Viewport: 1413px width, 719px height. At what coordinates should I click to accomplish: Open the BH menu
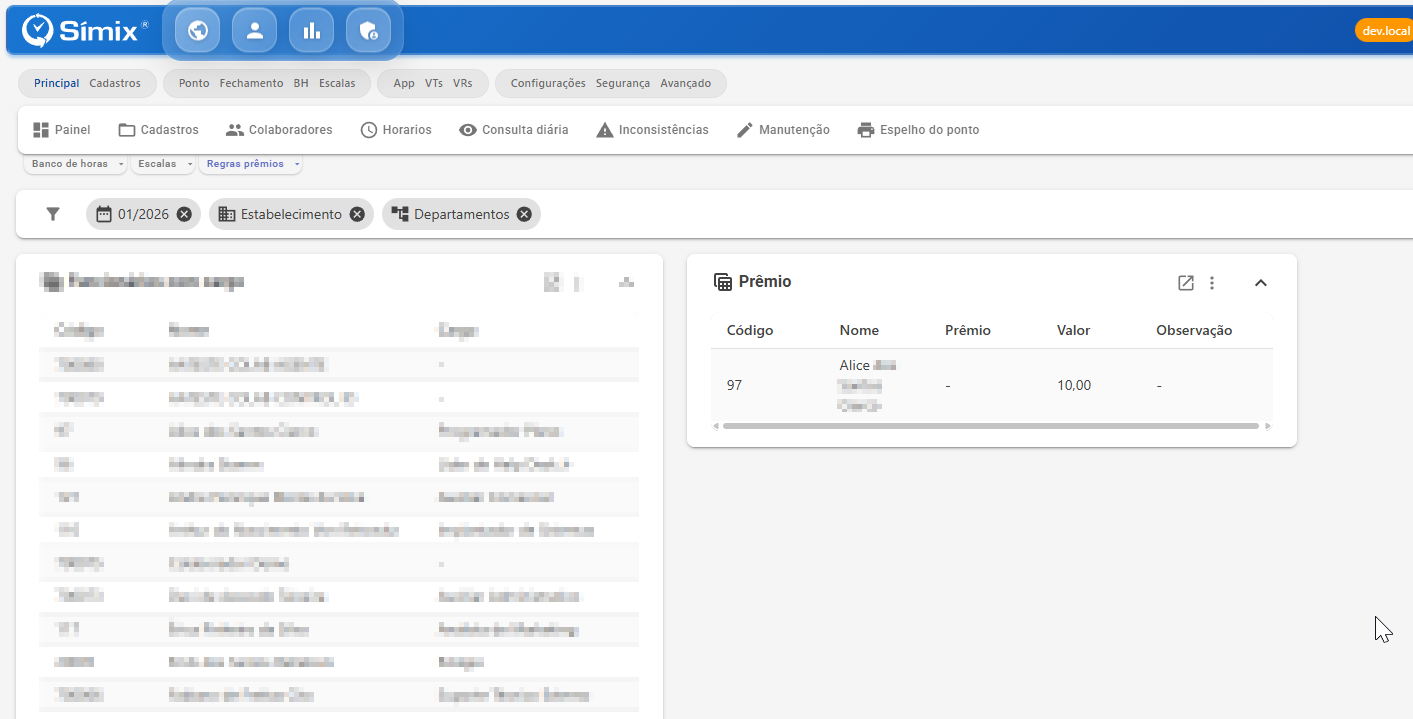pos(301,83)
